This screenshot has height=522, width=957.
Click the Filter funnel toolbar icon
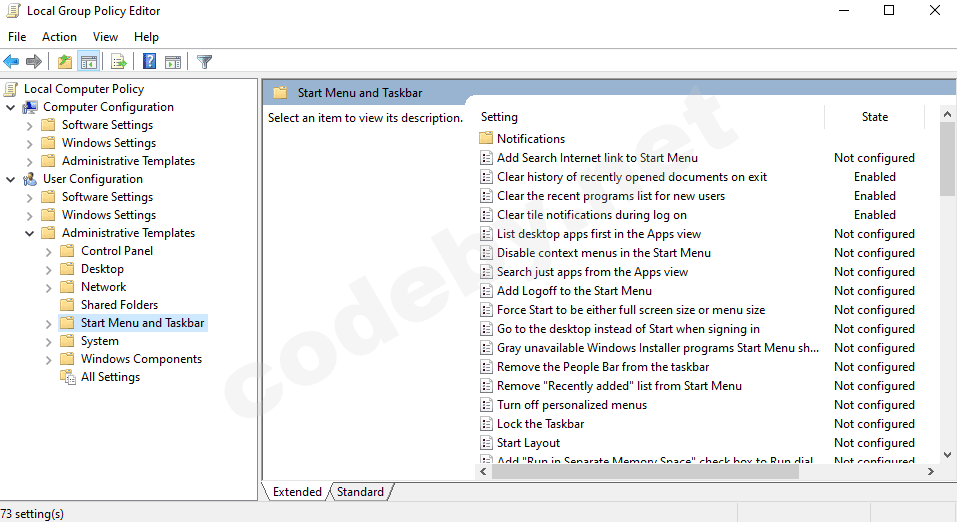point(204,62)
